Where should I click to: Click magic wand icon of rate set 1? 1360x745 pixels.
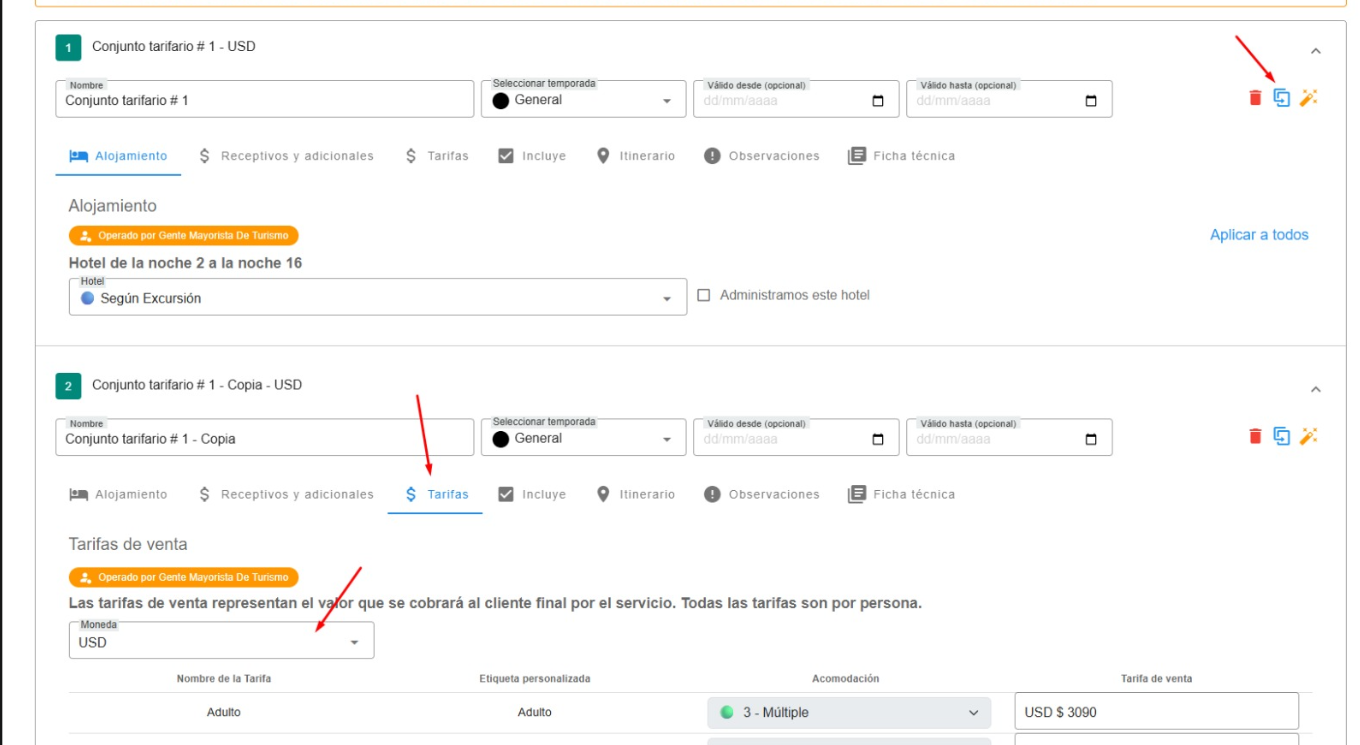pos(1309,98)
